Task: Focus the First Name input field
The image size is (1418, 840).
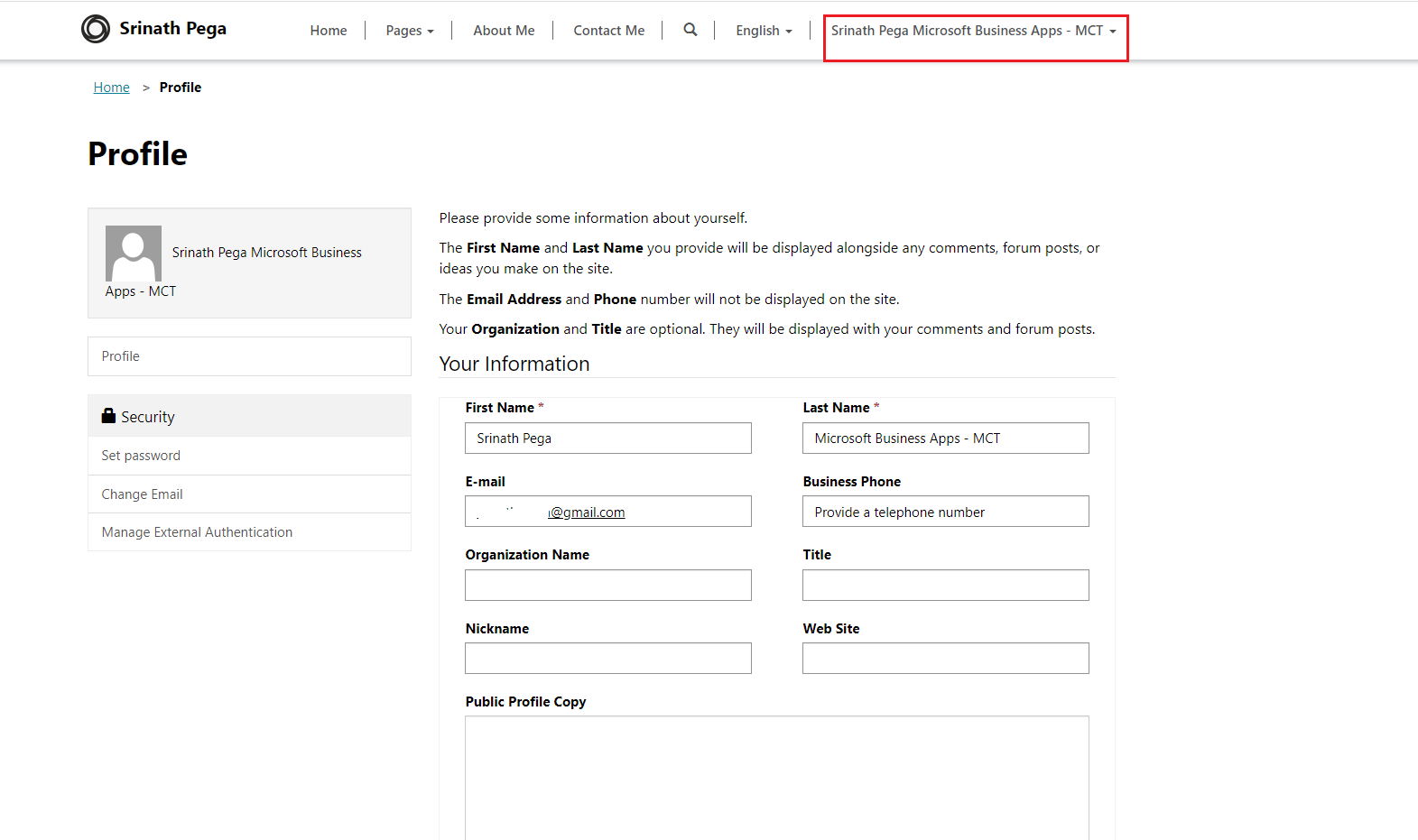Action: (x=607, y=438)
